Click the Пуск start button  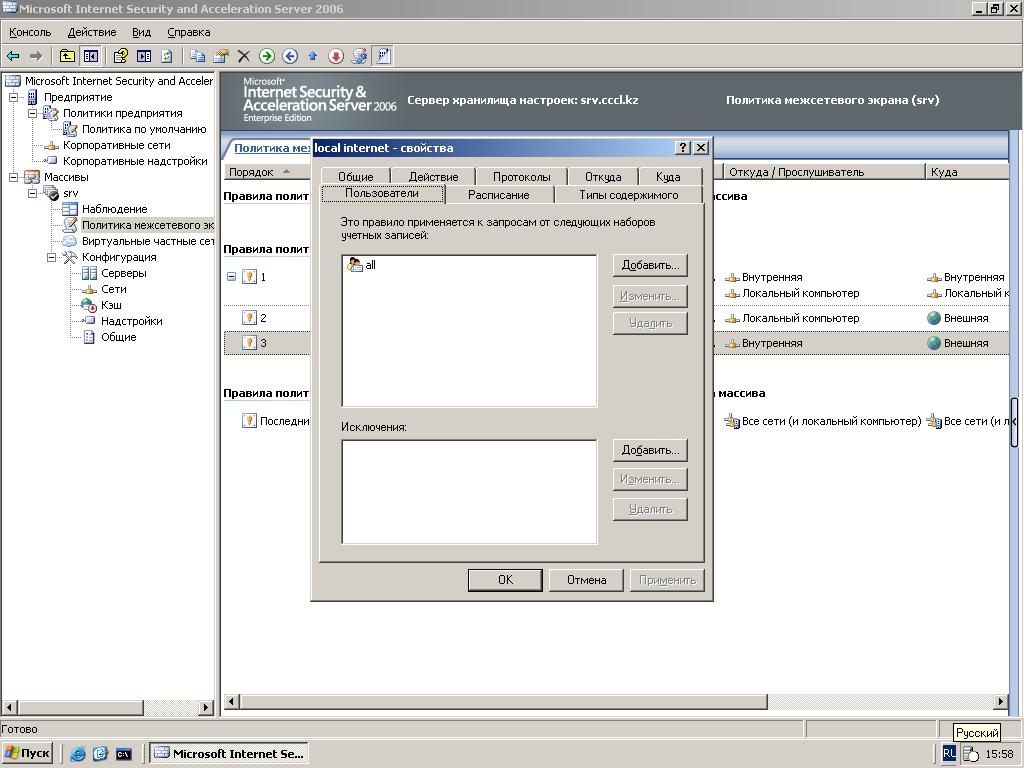28,753
